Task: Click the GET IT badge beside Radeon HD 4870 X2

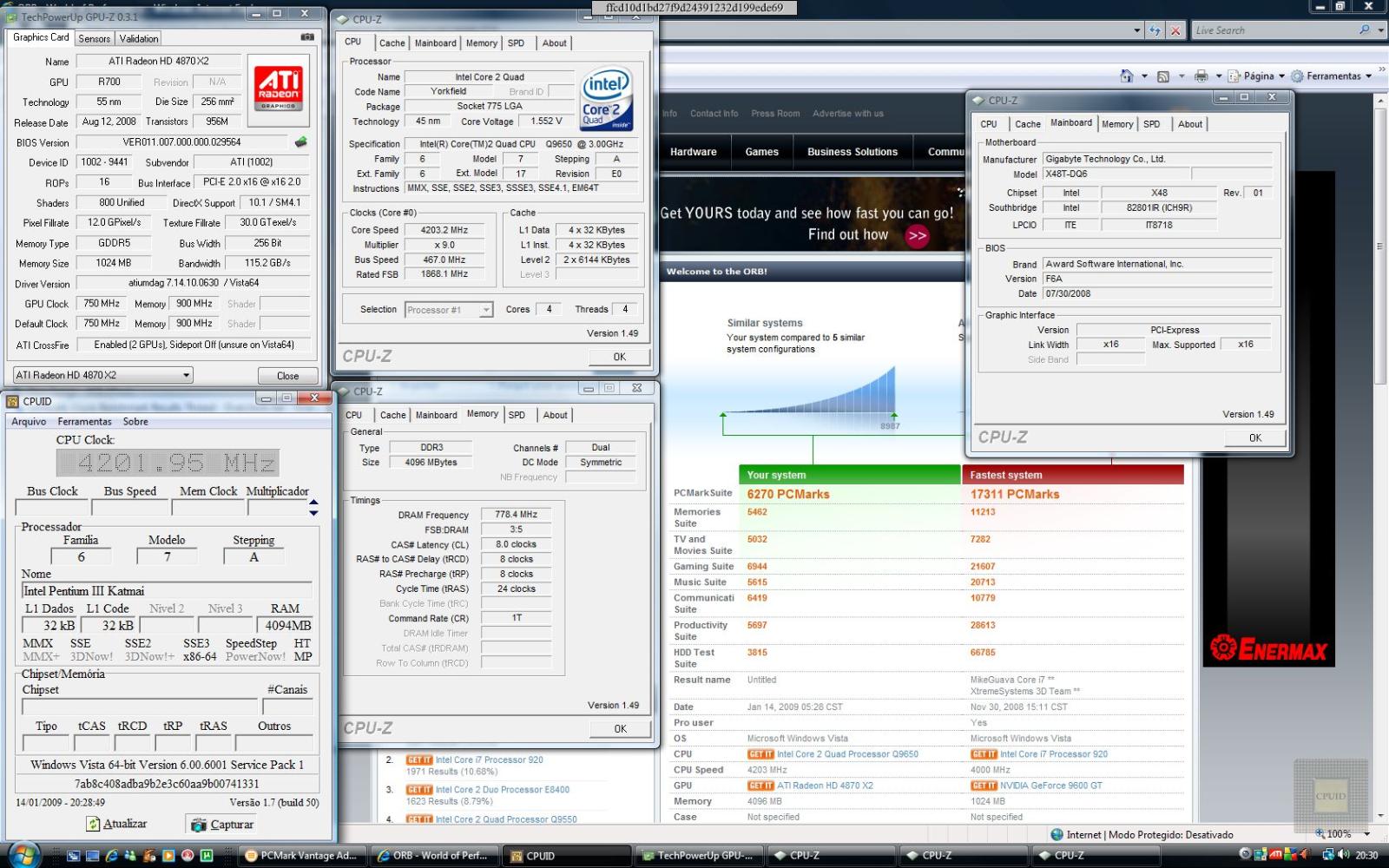Action: coord(760,786)
